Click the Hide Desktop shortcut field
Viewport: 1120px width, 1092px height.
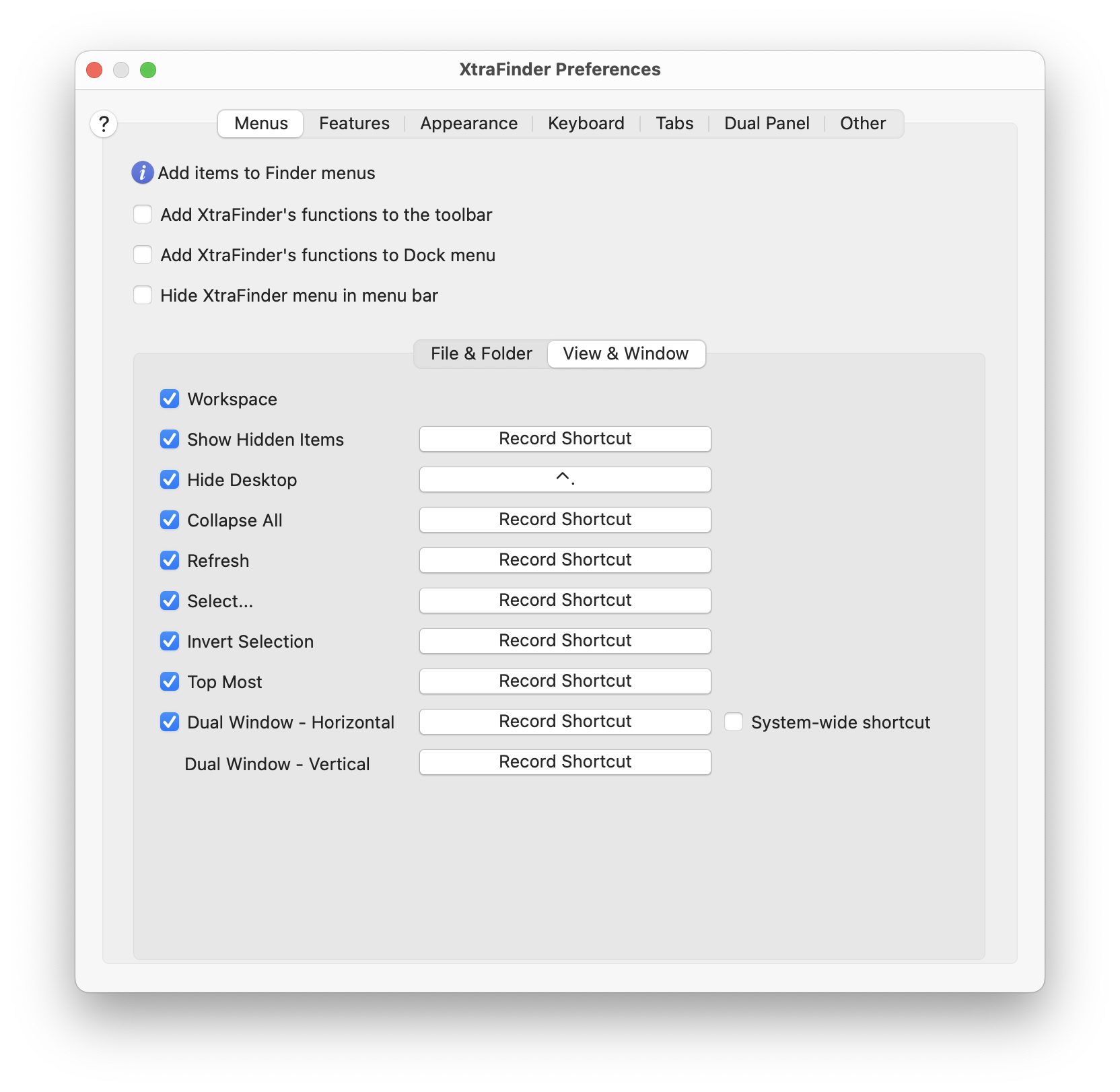[565, 479]
